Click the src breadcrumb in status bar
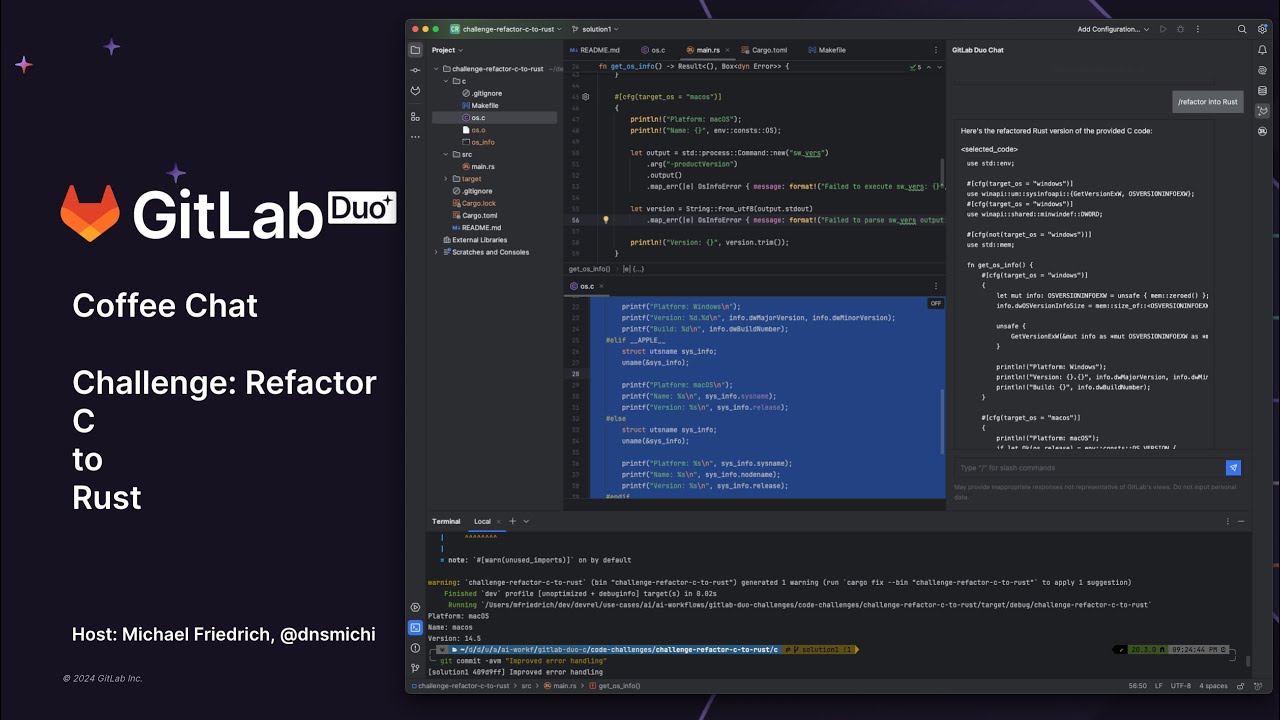 point(525,686)
